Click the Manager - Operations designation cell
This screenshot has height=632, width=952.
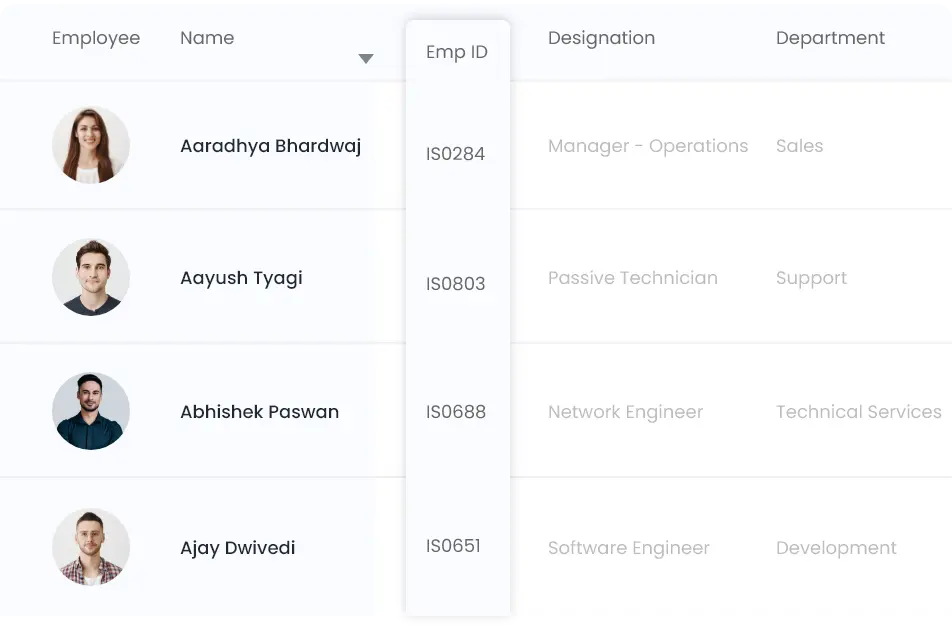point(648,146)
